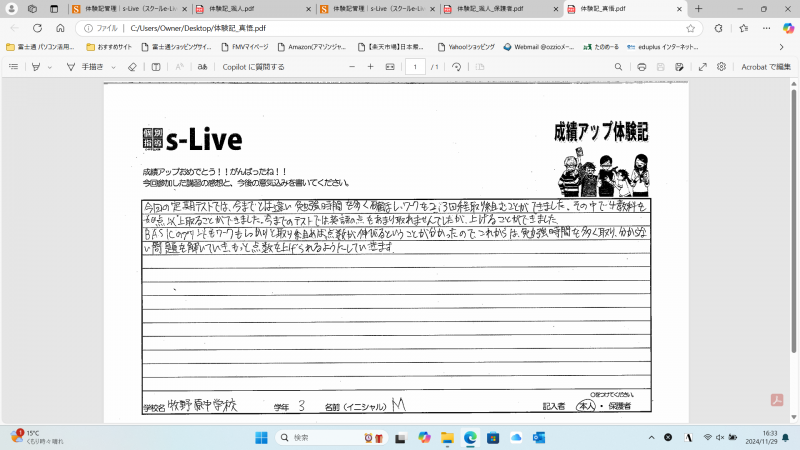Expand the 手描き draw options dropdown
Viewport: 800px width, 450px height.
pos(113,67)
